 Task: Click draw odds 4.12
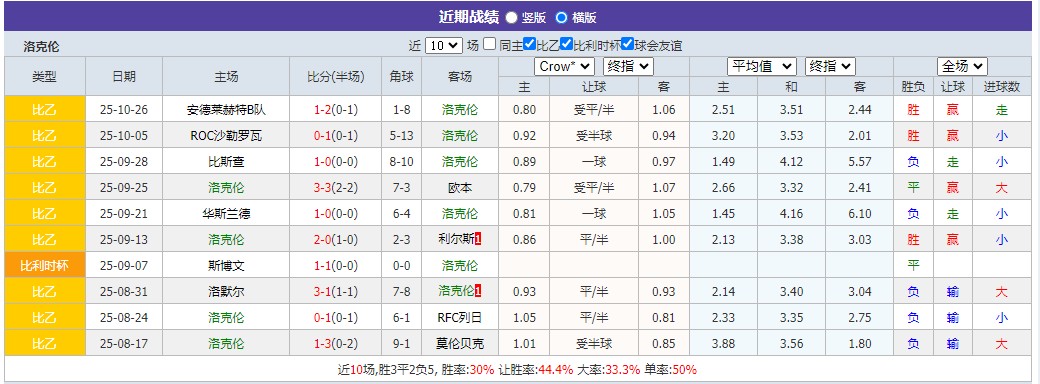(791, 162)
